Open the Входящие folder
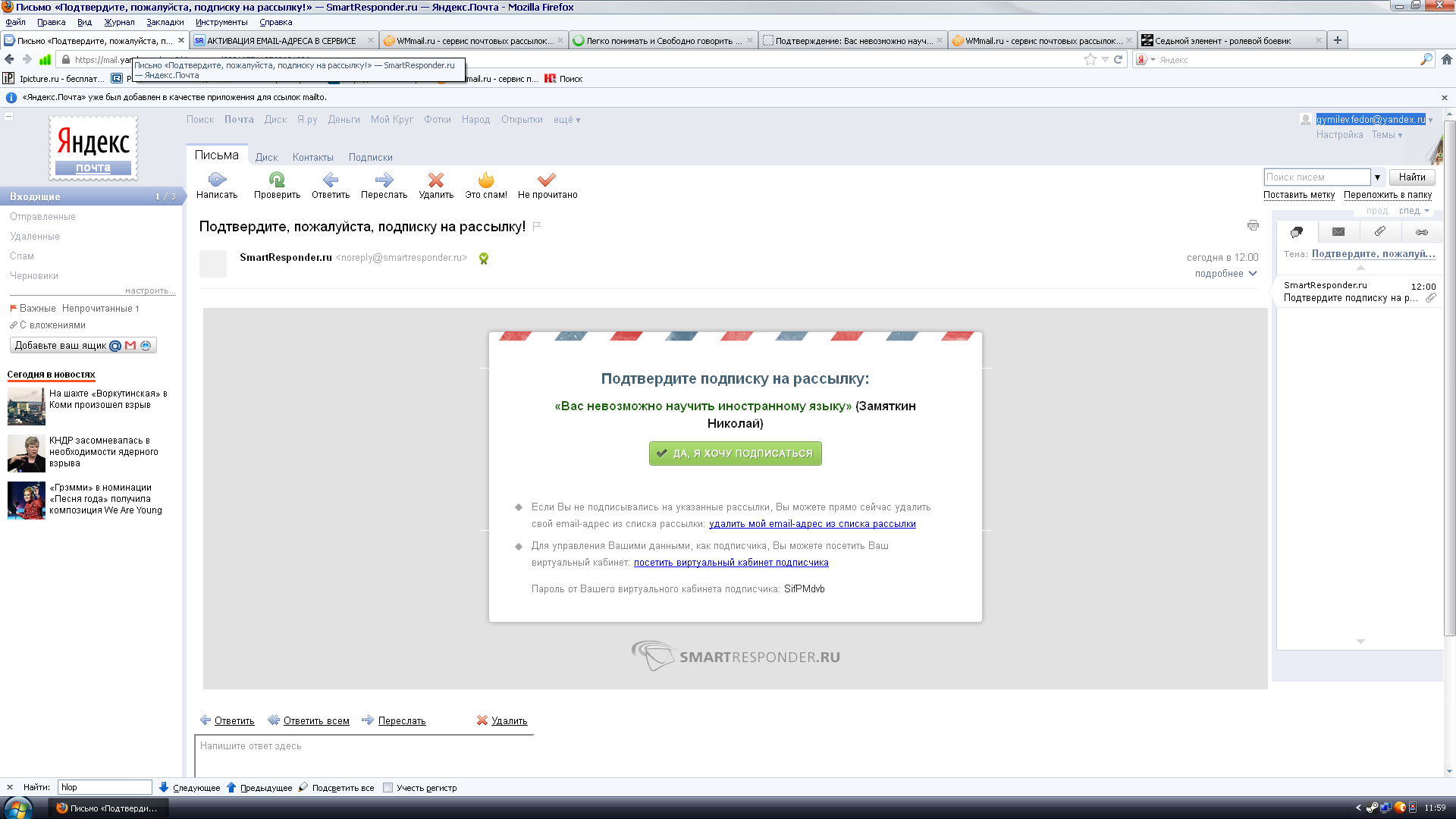The height and width of the screenshot is (819, 1456). (91, 196)
